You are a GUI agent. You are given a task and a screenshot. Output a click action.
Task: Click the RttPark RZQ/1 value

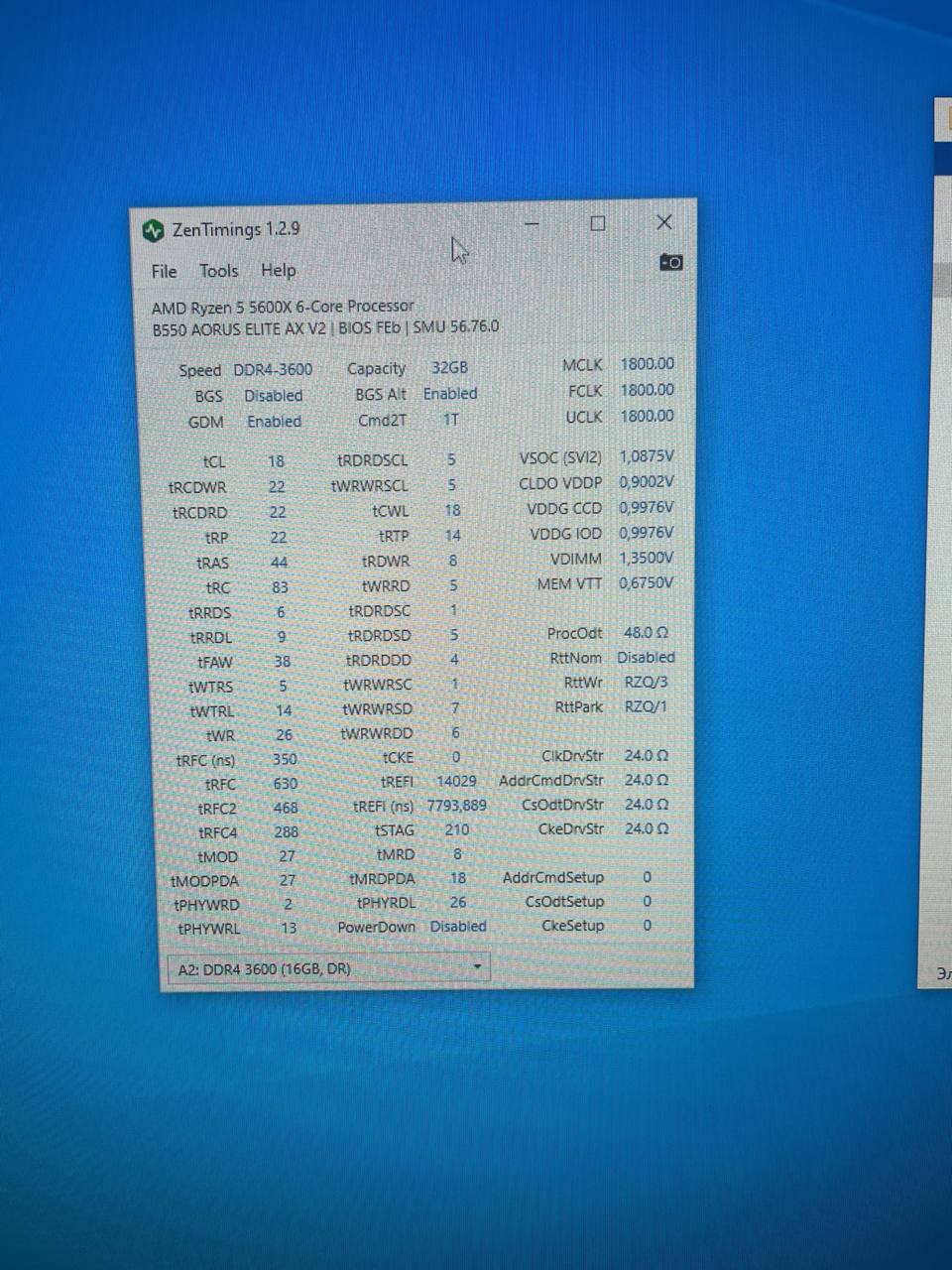coord(646,706)
